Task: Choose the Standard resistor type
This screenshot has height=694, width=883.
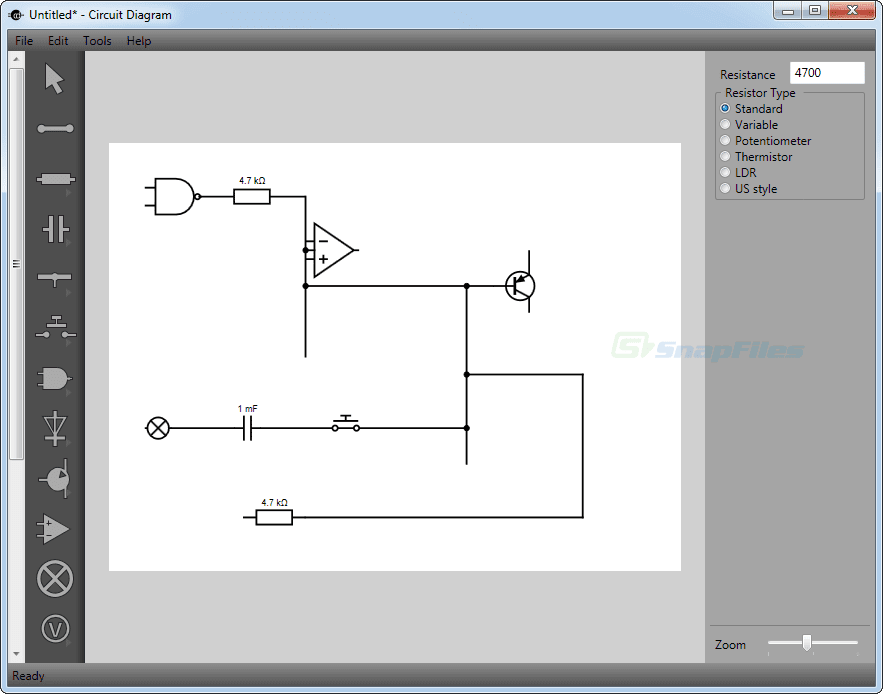Action: click(751, 108)
